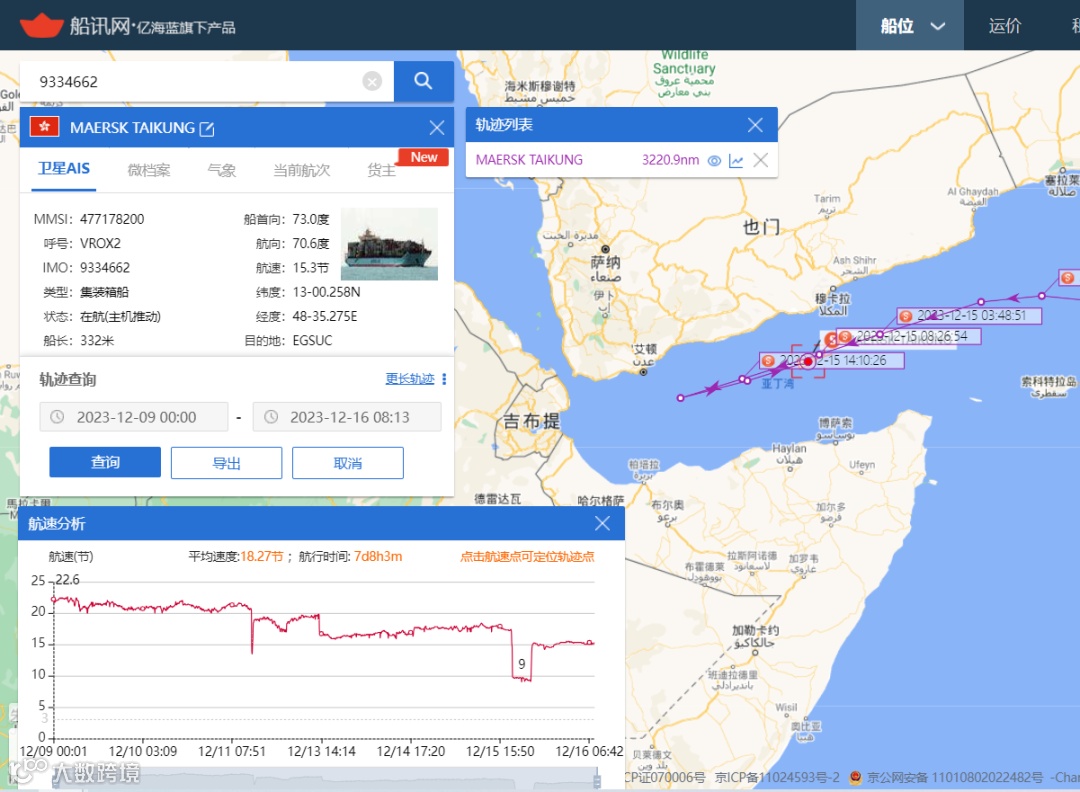Toggle track visibility eye icon for MAERSK TAIKUNG
The width and height of the screenshot is (1080, 792).
point(714,160)
